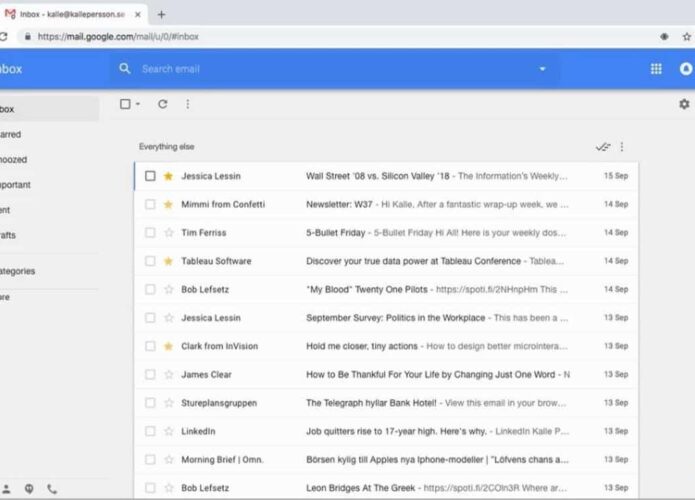Click the browser address bar URL
This screenshot has width=695, height=500.
pos(118,37)
